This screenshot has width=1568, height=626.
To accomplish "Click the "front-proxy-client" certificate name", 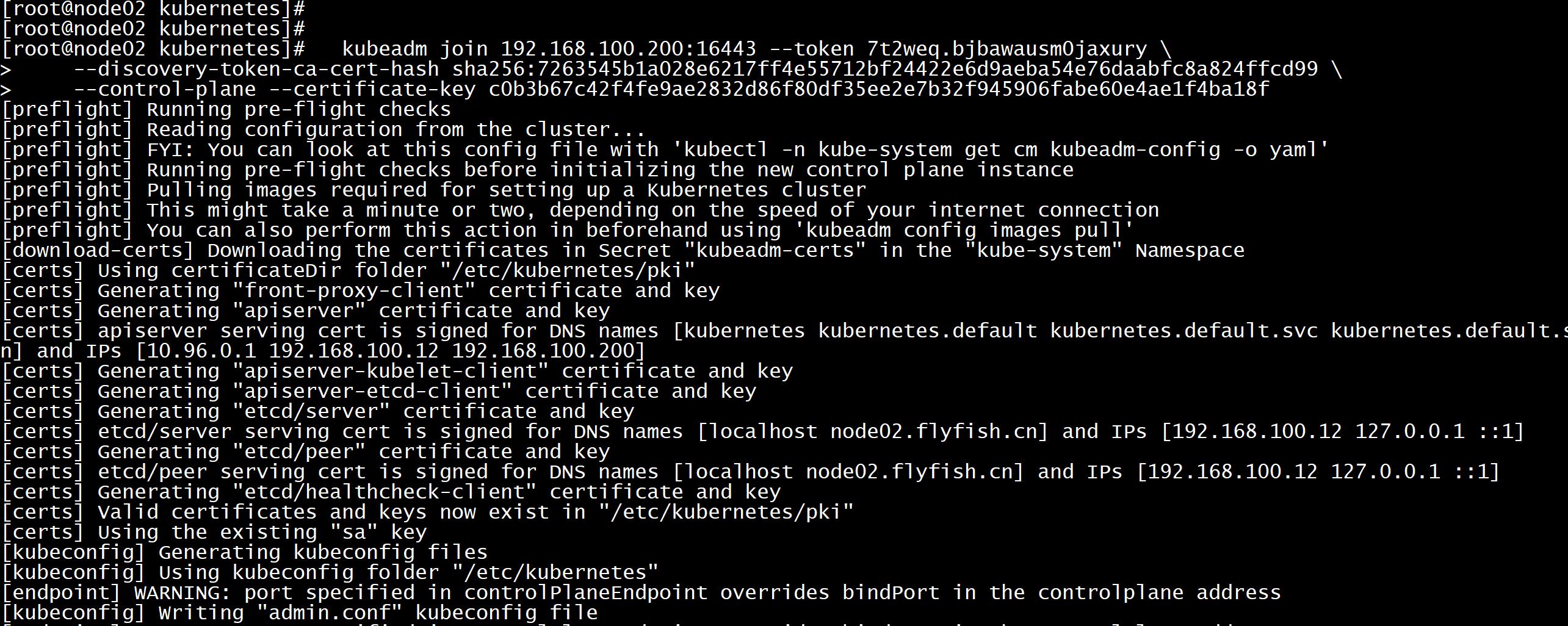I will (x=354, y=290).
